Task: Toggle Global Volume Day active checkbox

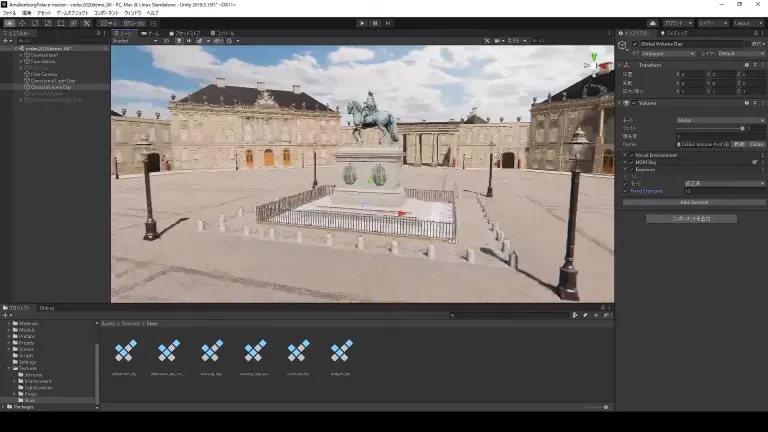Action: (x=635, y=44)
